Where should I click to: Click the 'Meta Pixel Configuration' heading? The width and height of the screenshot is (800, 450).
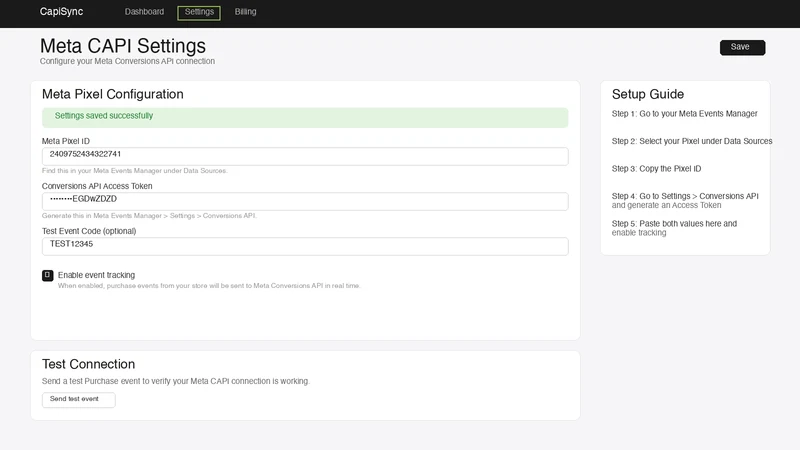(113, 94)
